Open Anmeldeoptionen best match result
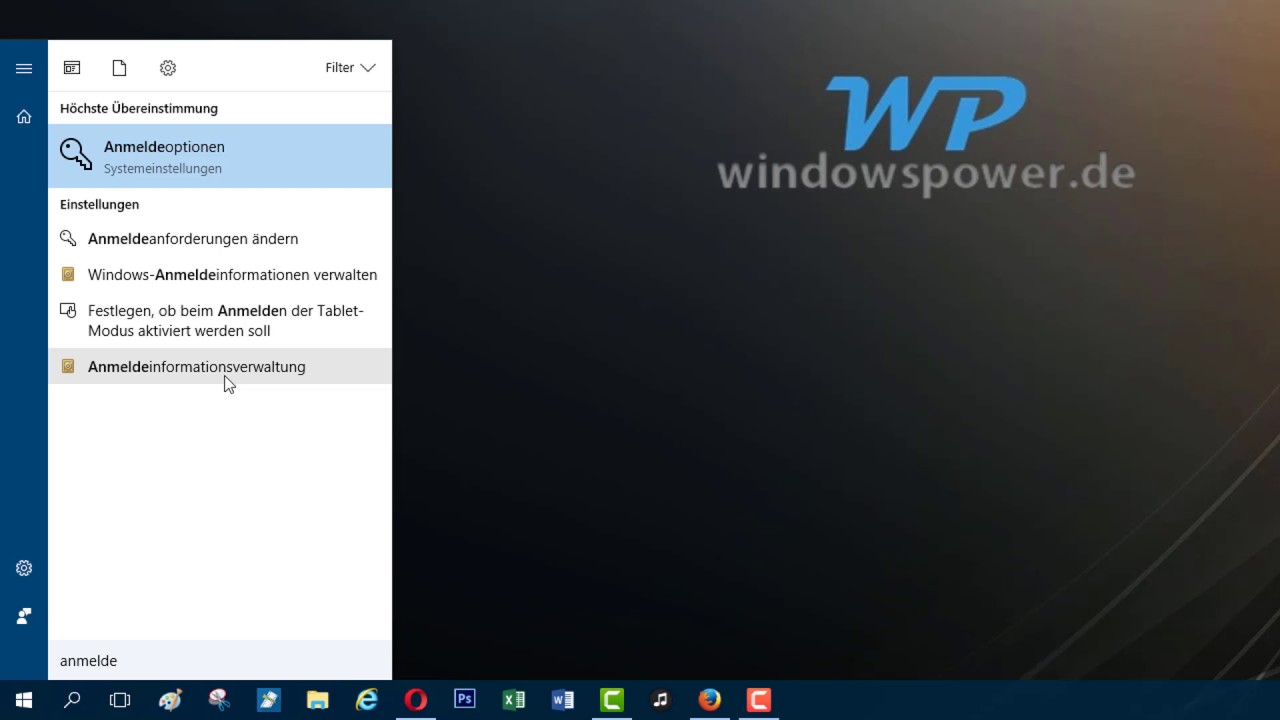The width and height of the screenshot is (1280, 720). coord(220,156)
